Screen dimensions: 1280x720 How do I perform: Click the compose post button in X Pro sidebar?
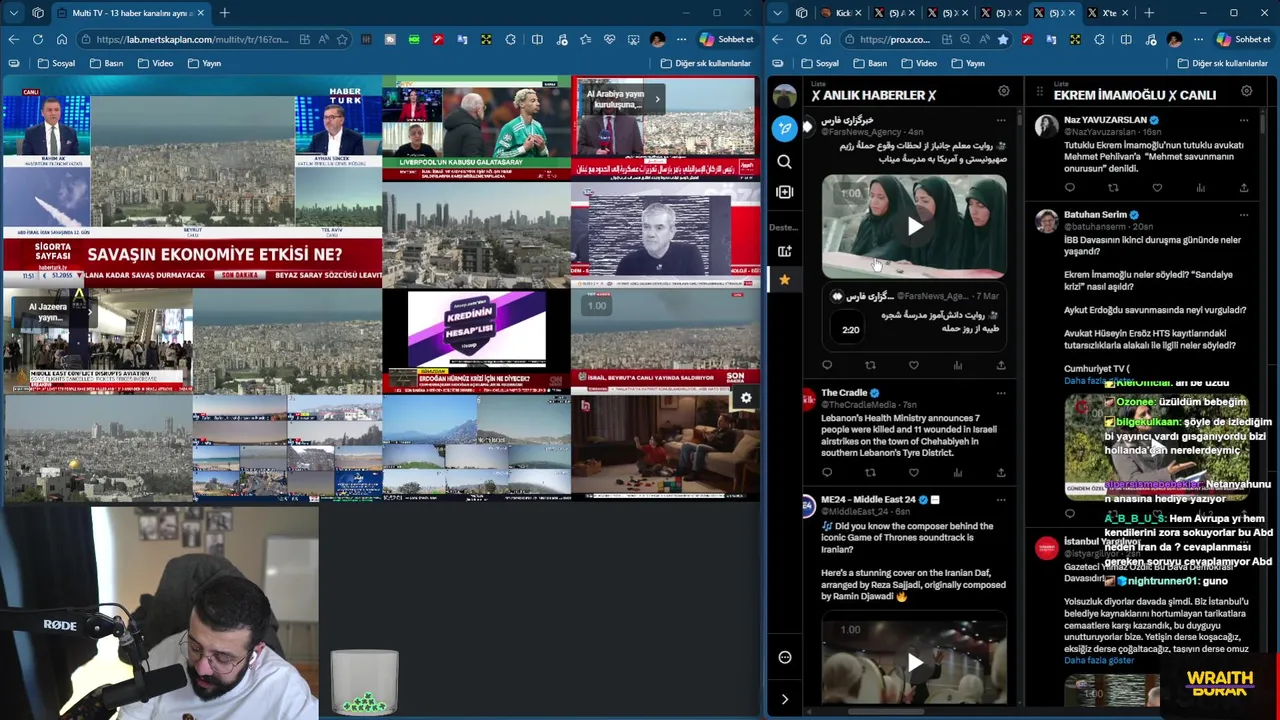click(785, 128)
